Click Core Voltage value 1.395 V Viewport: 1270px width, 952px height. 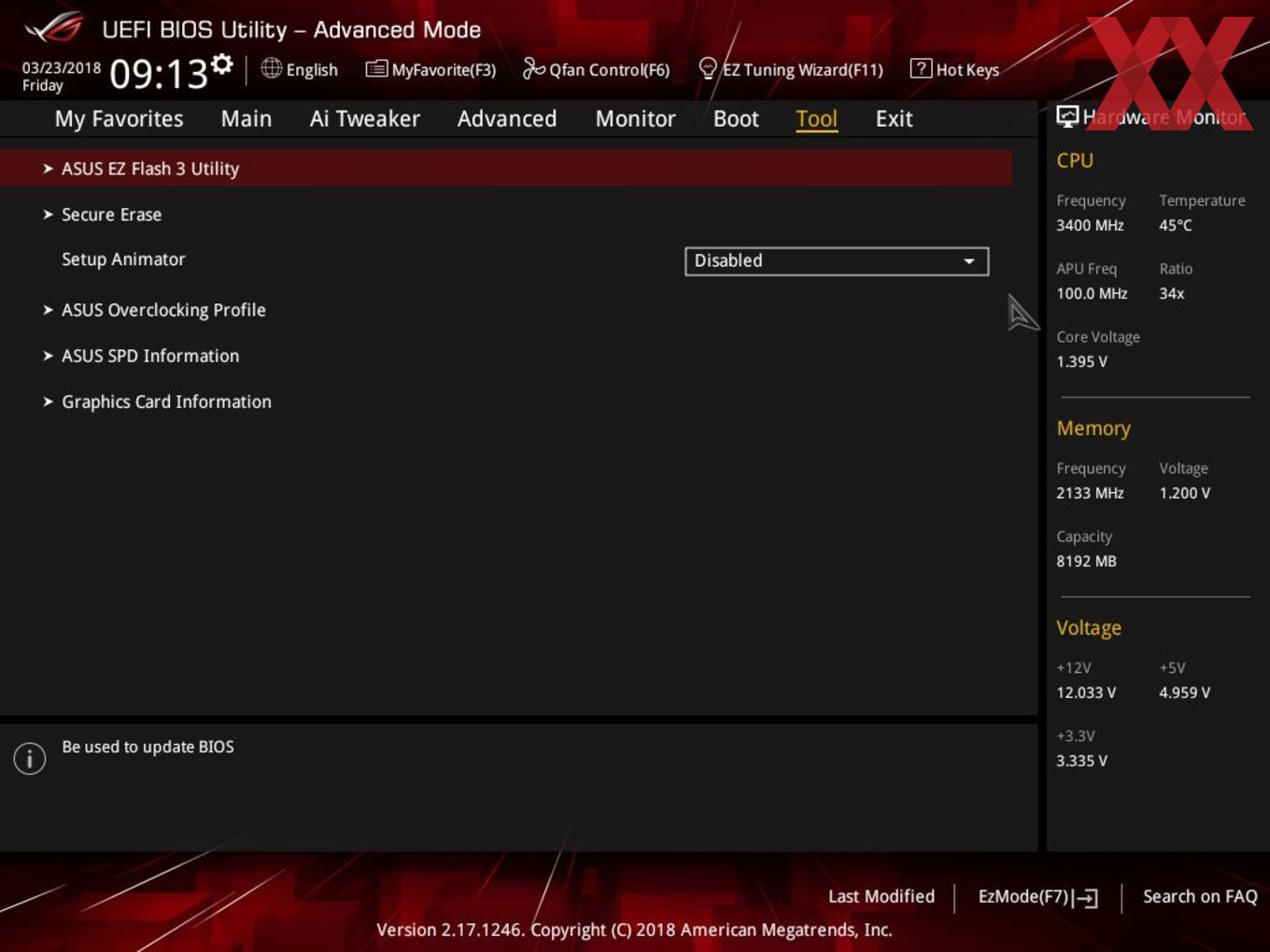(1081, 361)
